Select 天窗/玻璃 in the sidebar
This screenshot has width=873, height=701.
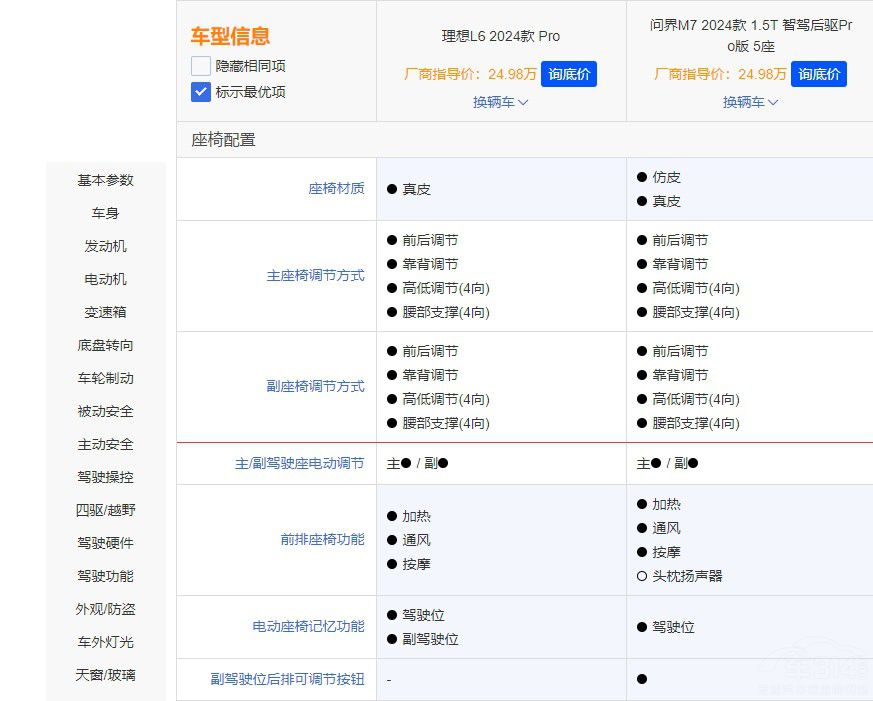[105, 676]
